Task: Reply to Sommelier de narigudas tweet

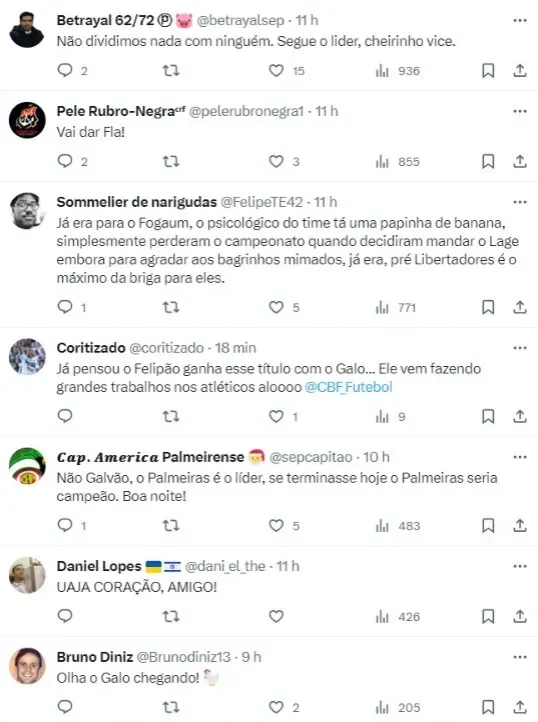Action: pyautogui.click(x=65, y=307)
